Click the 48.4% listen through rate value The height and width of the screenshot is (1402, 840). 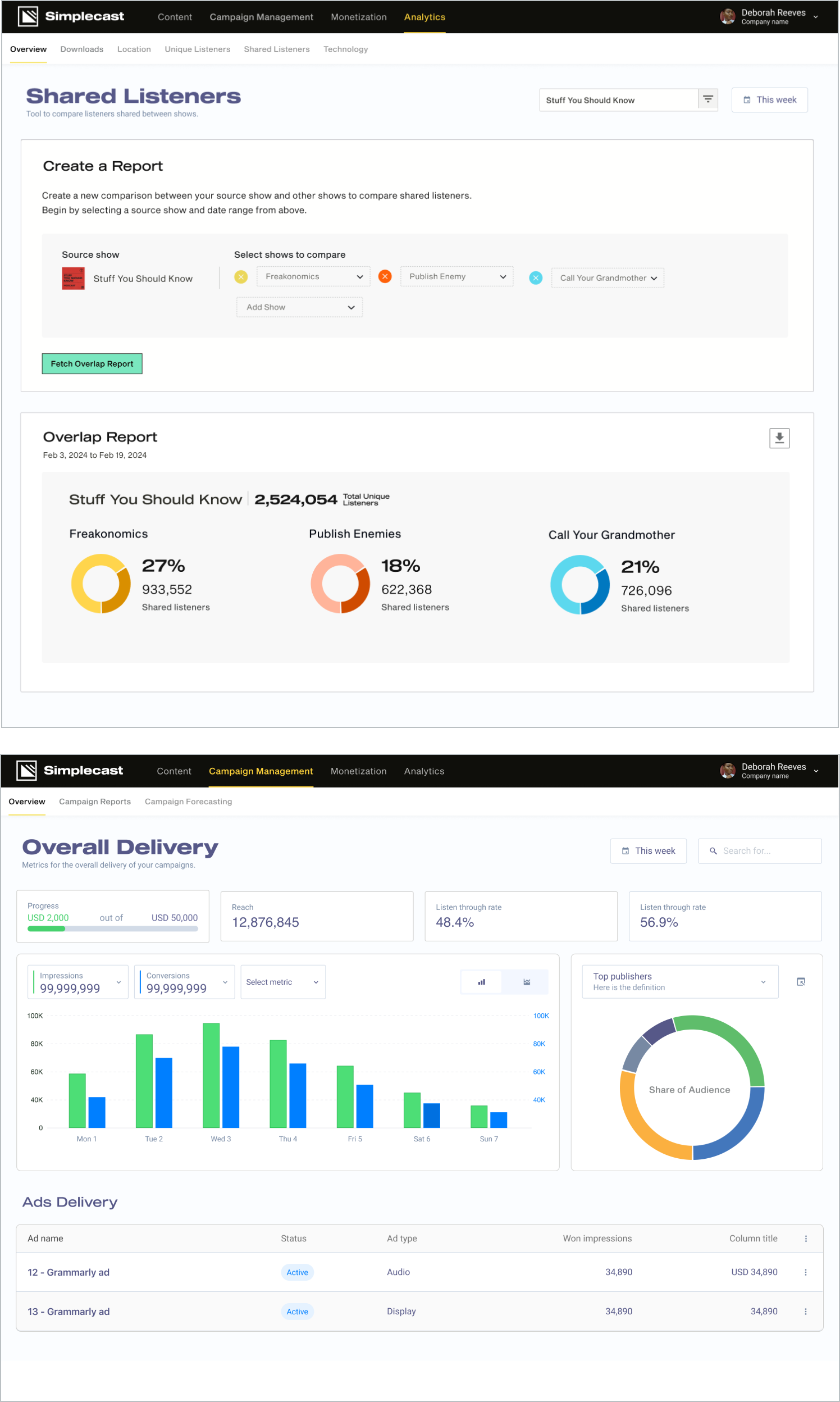click(x=454, y=922)
